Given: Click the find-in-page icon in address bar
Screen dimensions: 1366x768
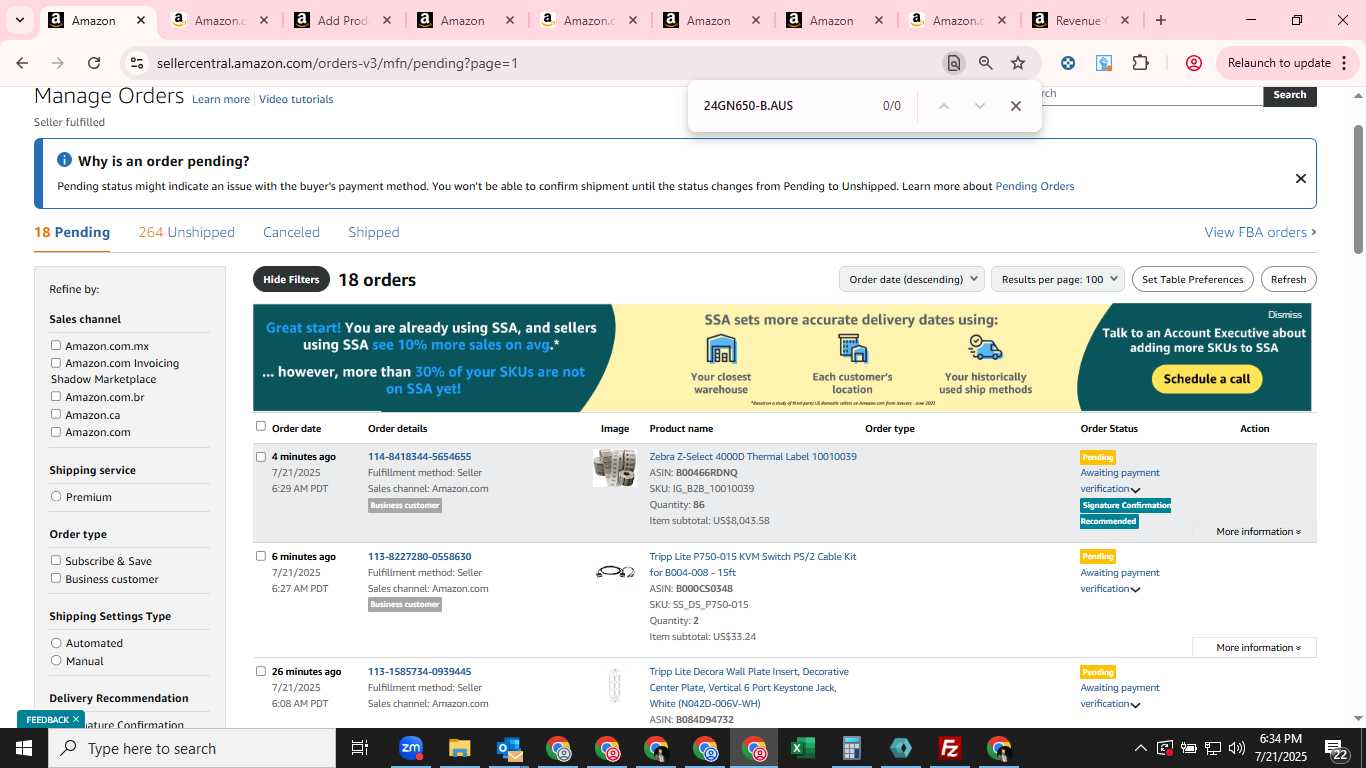Looking at the screenshot, I should coord(954,63).
